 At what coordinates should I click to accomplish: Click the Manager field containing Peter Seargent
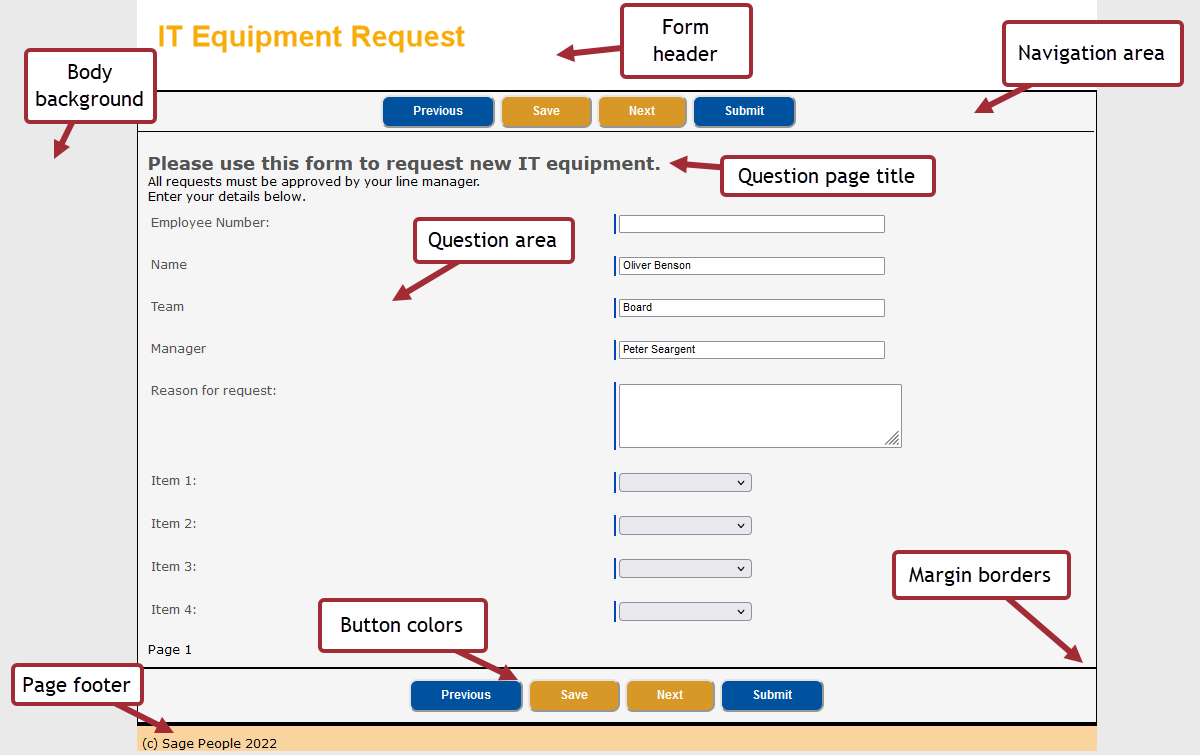(751, 350)
